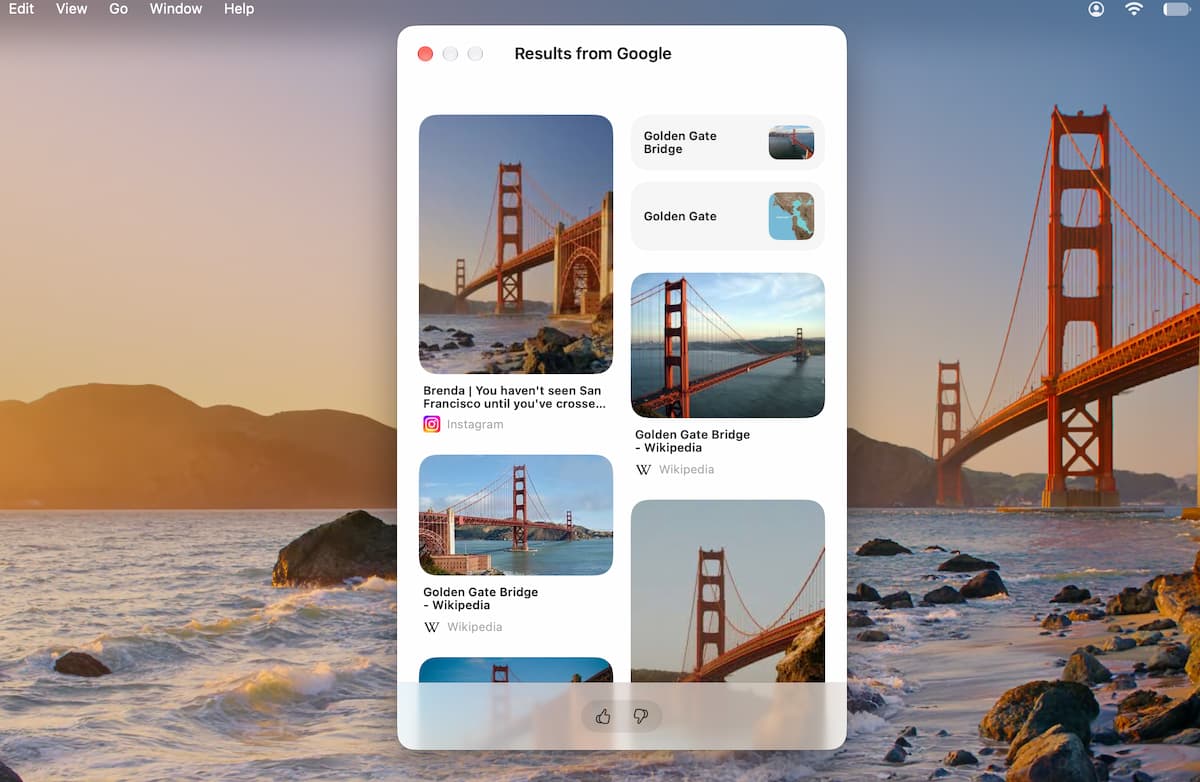Select the "Golden Gate" related search chip label
The width and height of the screenshot is (1200, 782).
680,216
